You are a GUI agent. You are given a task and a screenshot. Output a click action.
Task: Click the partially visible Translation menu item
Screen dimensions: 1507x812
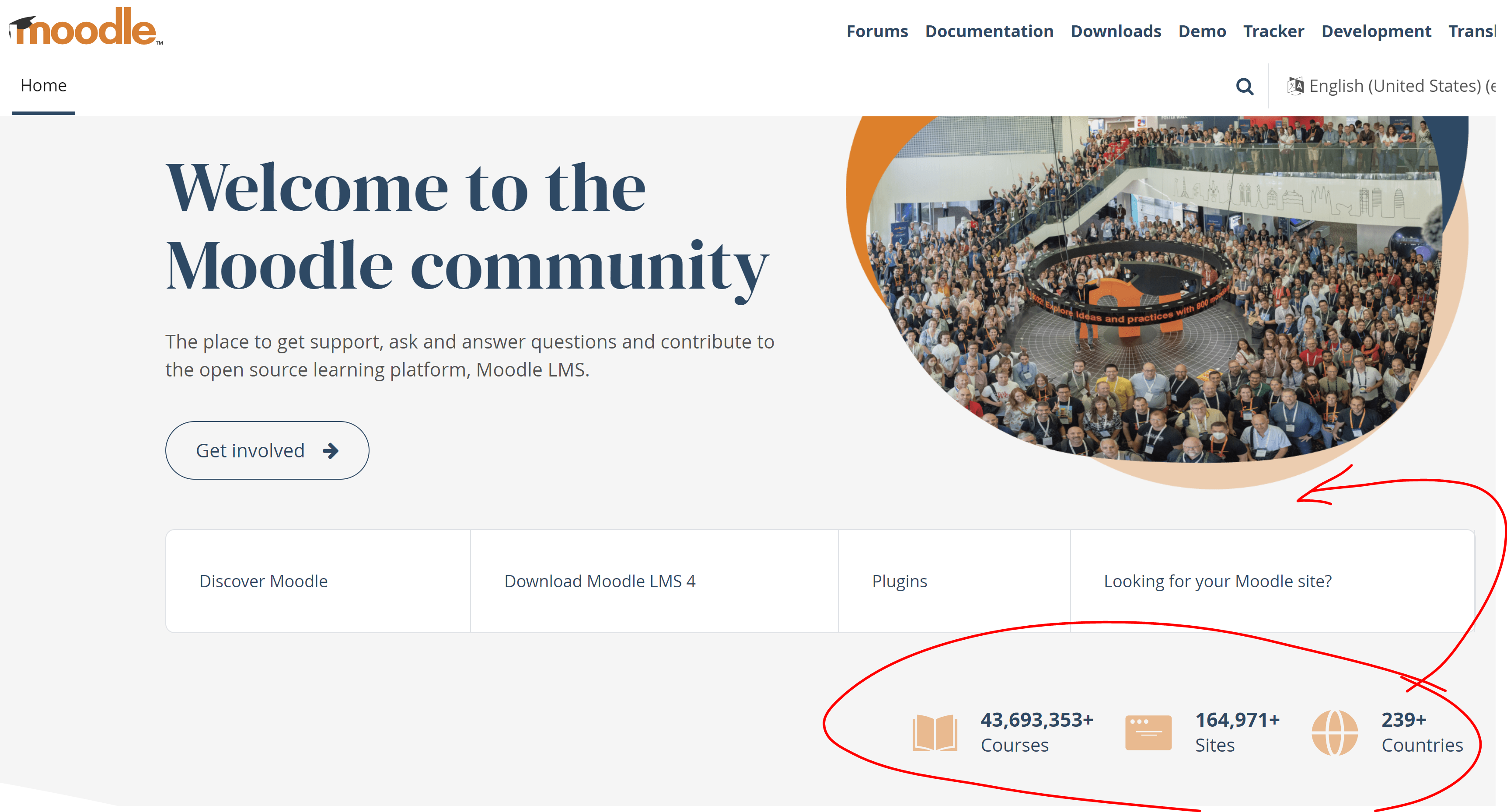point(1472,31)
